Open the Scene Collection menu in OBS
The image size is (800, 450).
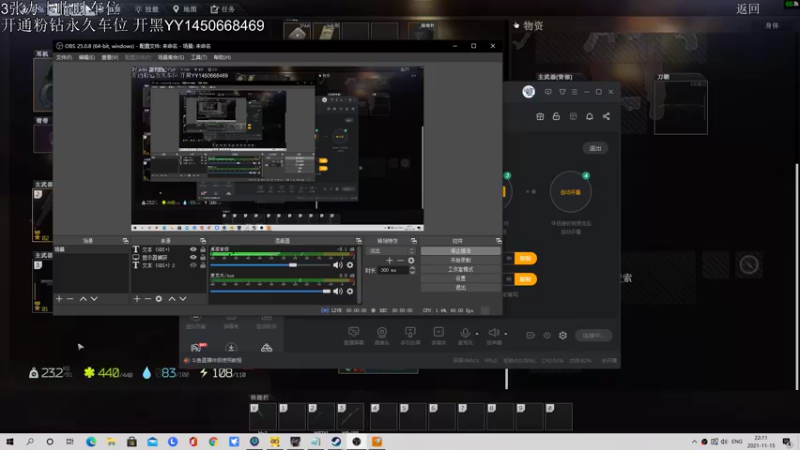[x=171, y=58]
